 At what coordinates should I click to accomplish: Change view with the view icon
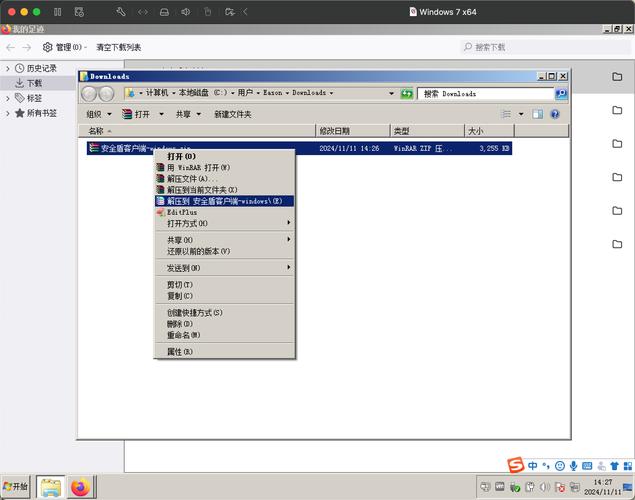pos(506,115)
